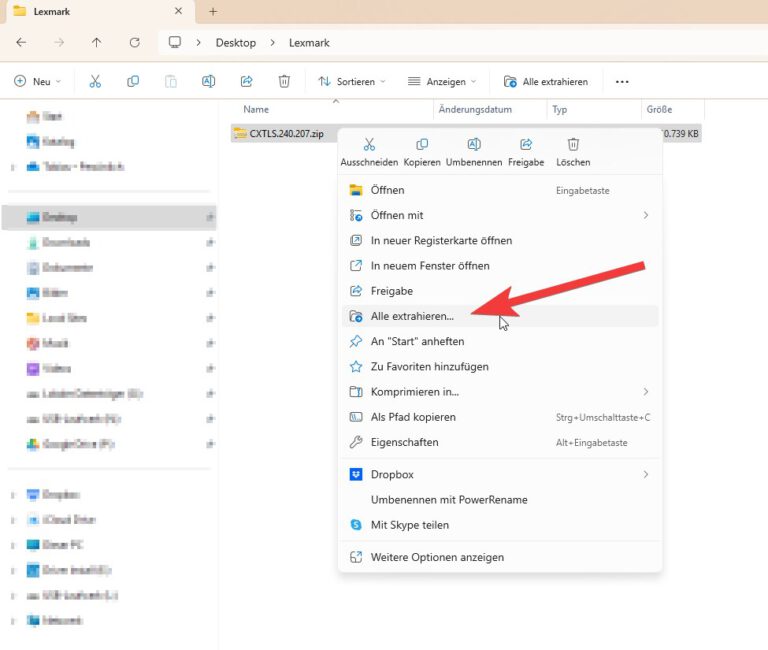Viewport: 768px width, 650px height.
Task: Choose In neuem Fenster öffnen
Action: tap(500, 265)
